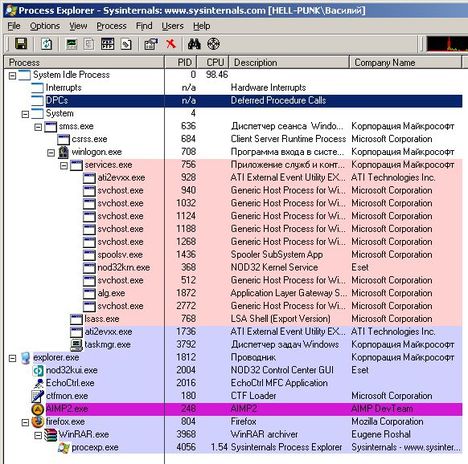
Task: Click the winlogon.exe process icon
Action: (63, 152)
